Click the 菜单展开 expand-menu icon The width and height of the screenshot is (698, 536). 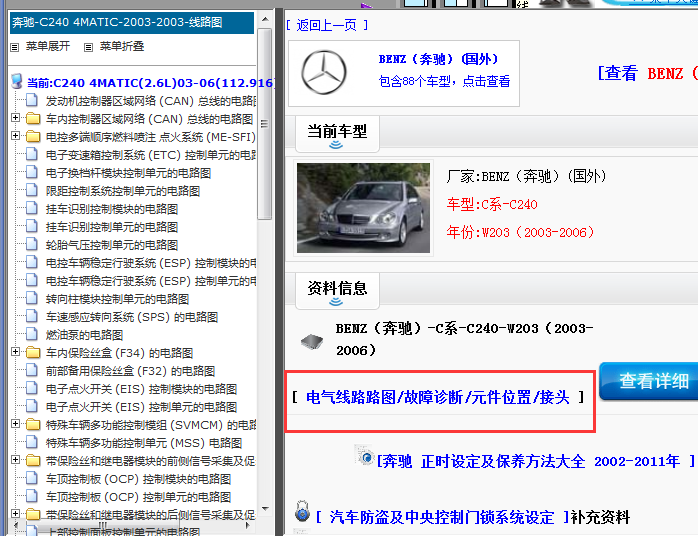[x=15, y=47]
